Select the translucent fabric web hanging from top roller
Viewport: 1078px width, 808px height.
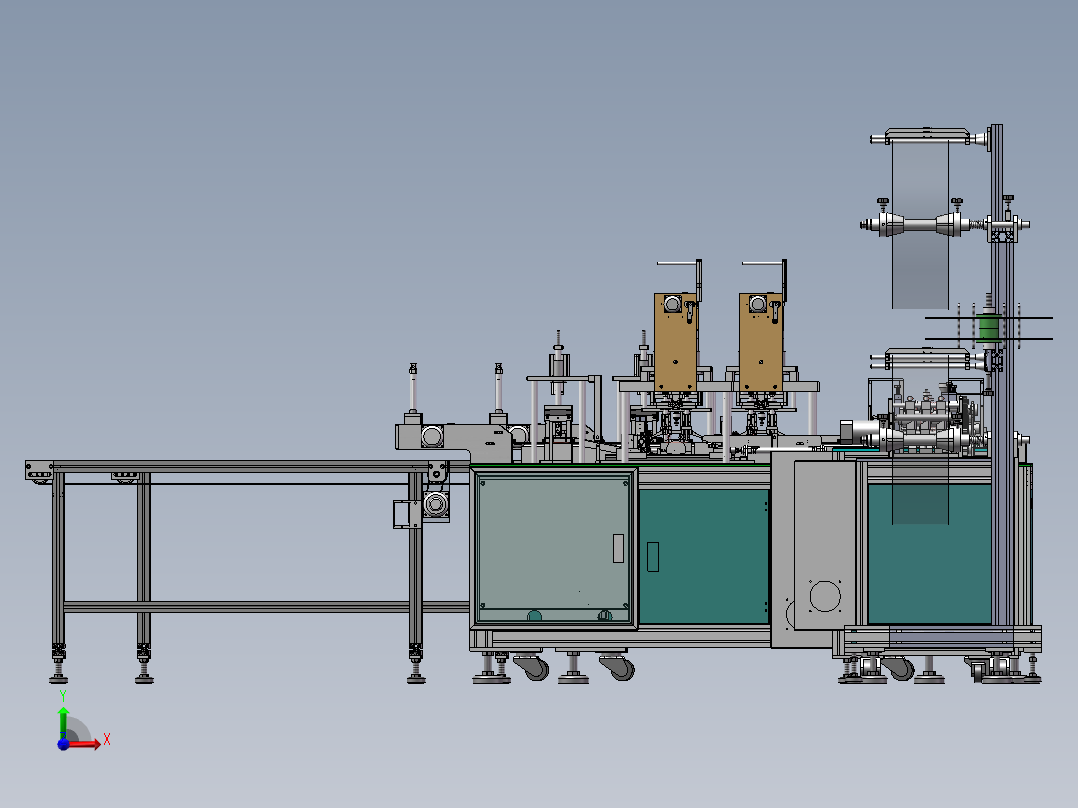coord(920,225)
